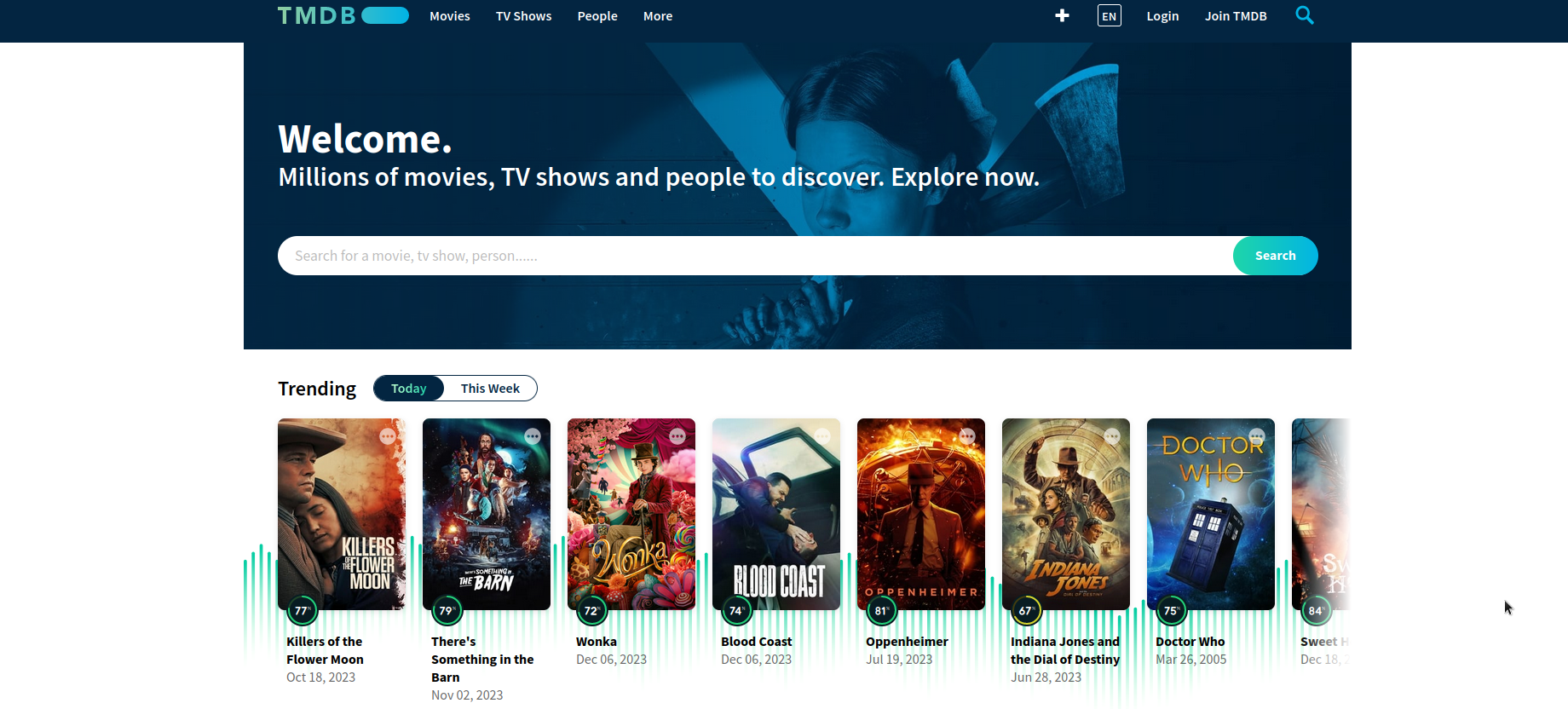
Task: Open the Indiana Jones poster
Action: point(1066,514)
